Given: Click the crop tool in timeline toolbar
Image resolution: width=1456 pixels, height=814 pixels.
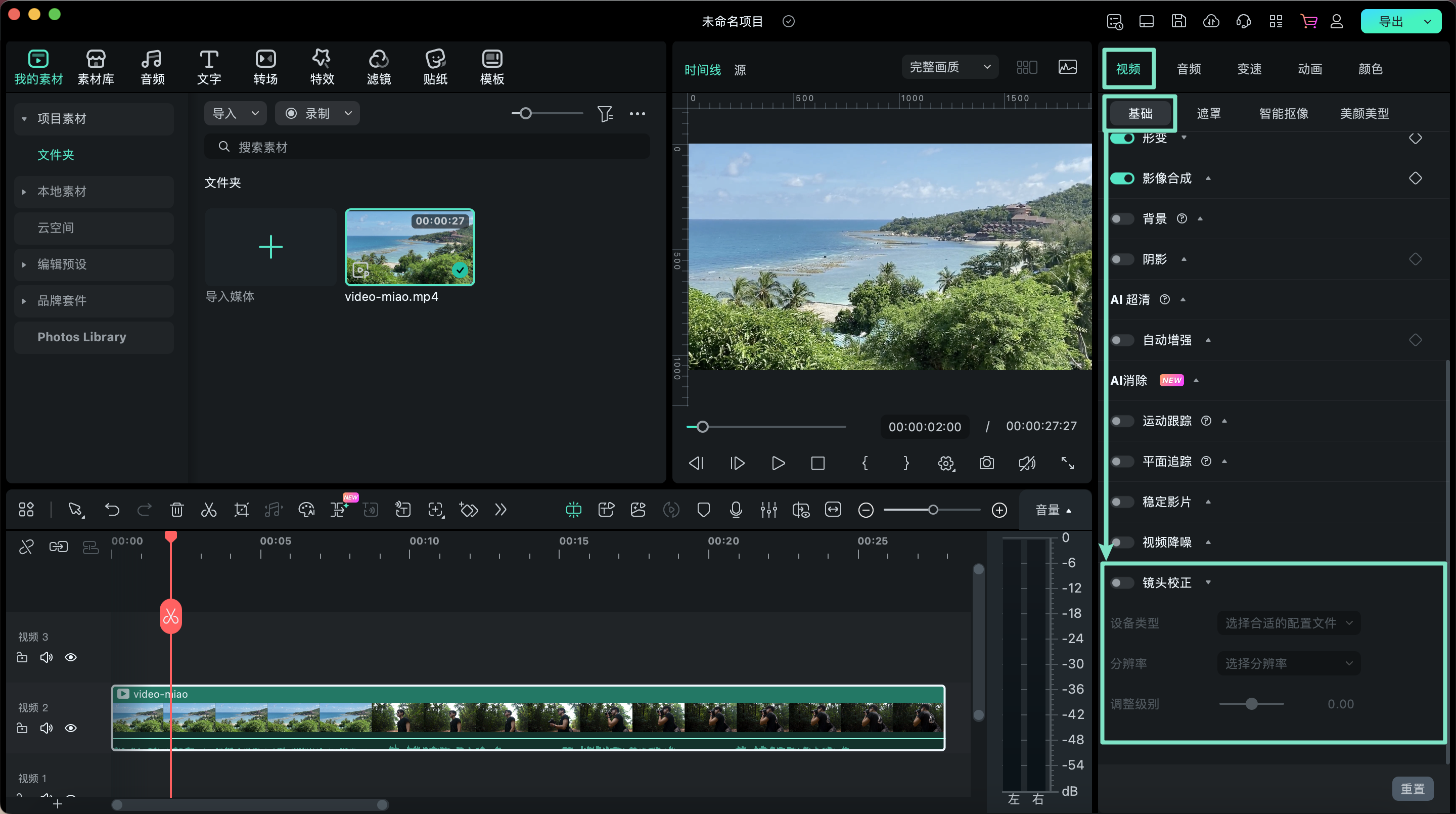Looking at the screenshot, I should coord(241,510).
